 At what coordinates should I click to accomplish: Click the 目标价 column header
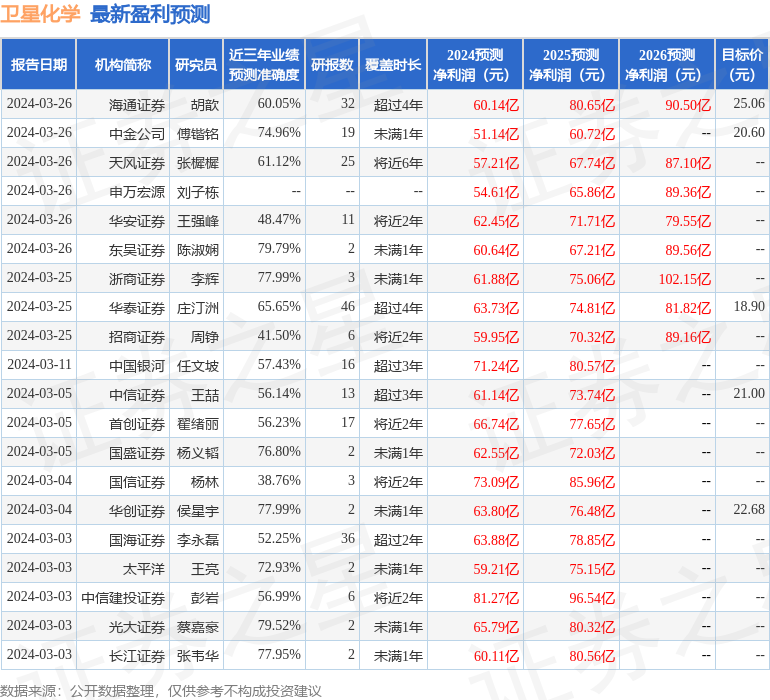pos(742,64)
